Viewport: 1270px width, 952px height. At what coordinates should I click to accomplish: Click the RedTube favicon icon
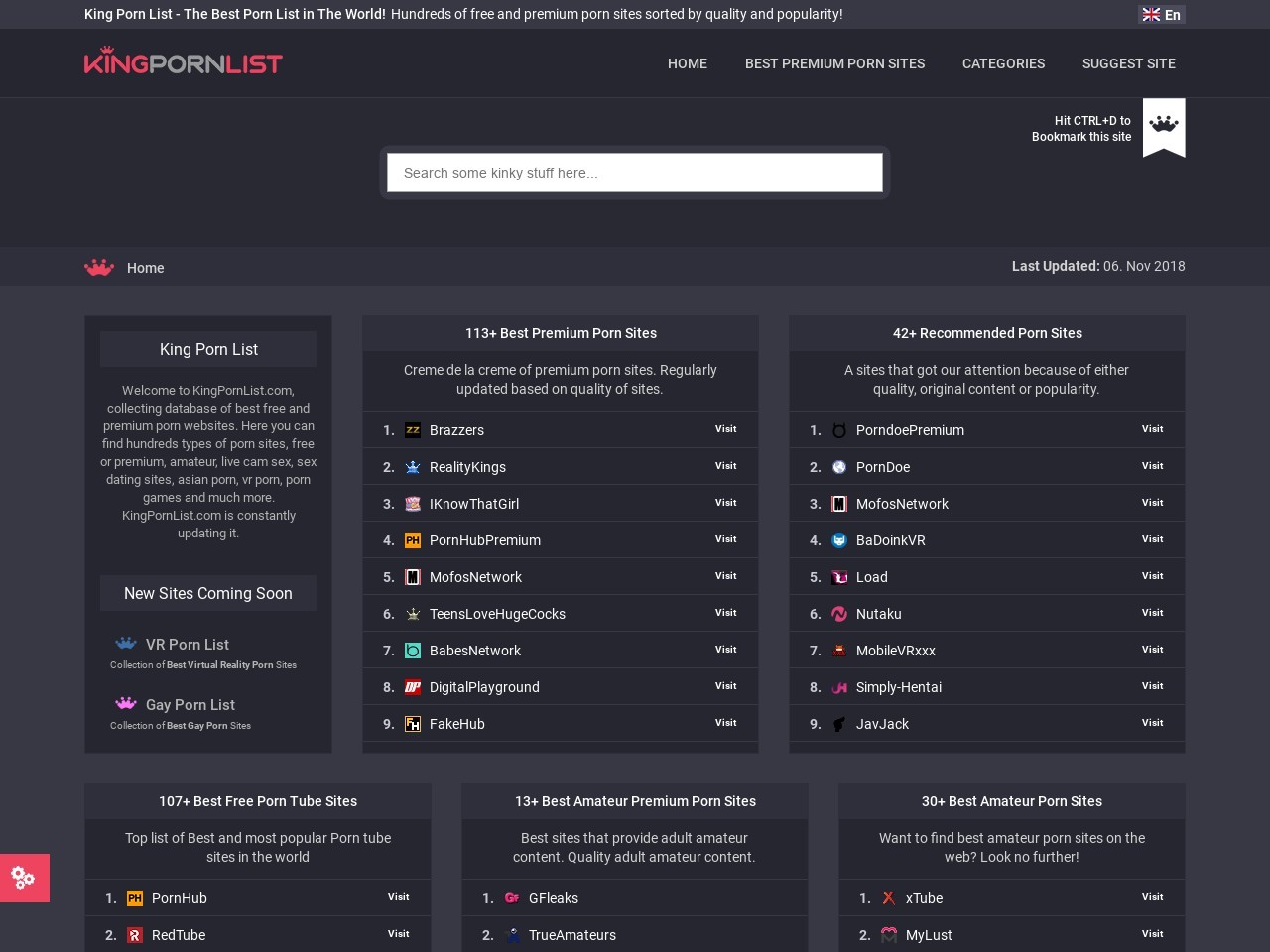click(135, 935)
